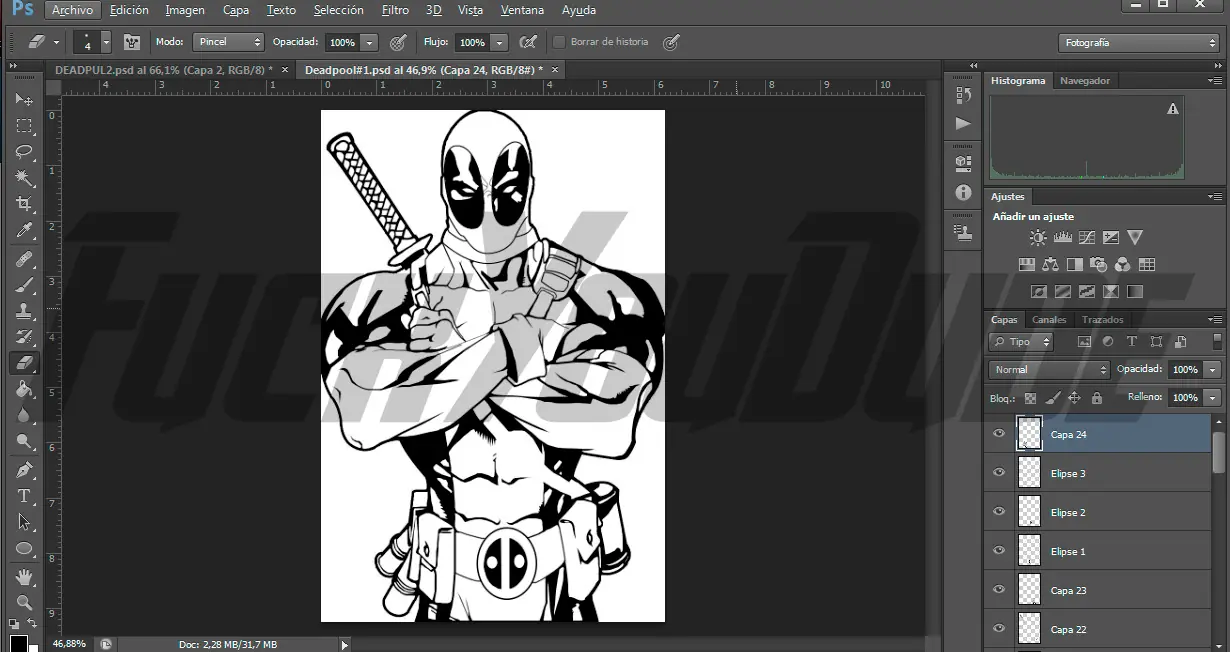Select the Crop tool
1230x652 pixels.
tap(24, 204)
